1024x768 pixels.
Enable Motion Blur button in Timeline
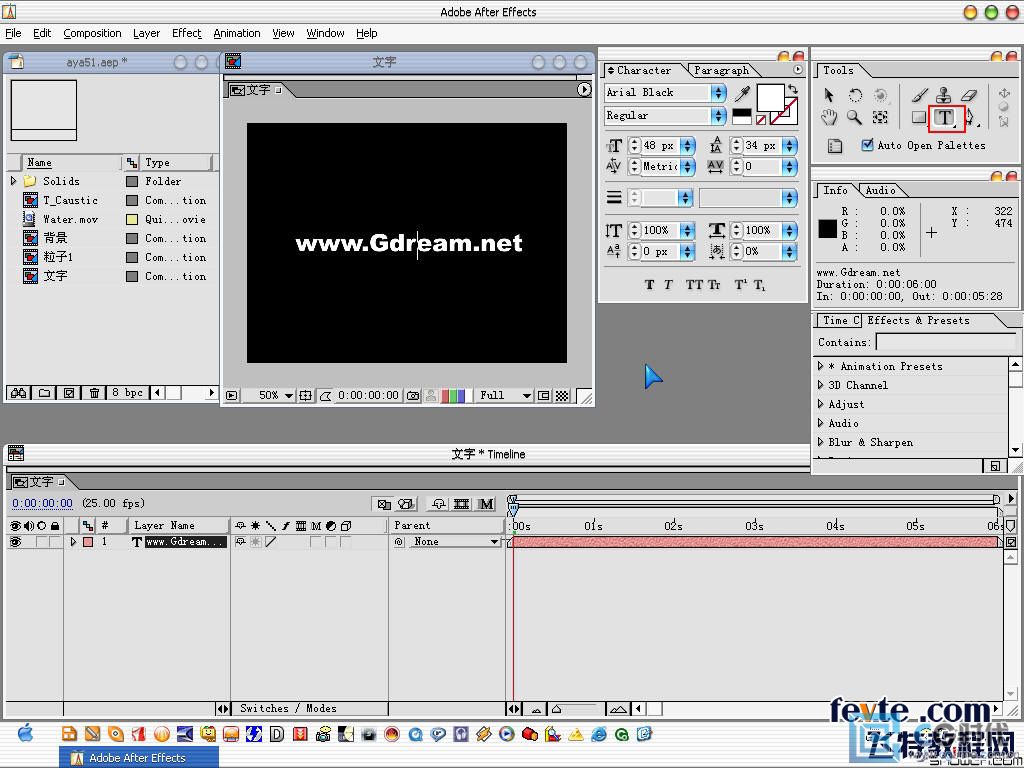click(x=486, y=504)
